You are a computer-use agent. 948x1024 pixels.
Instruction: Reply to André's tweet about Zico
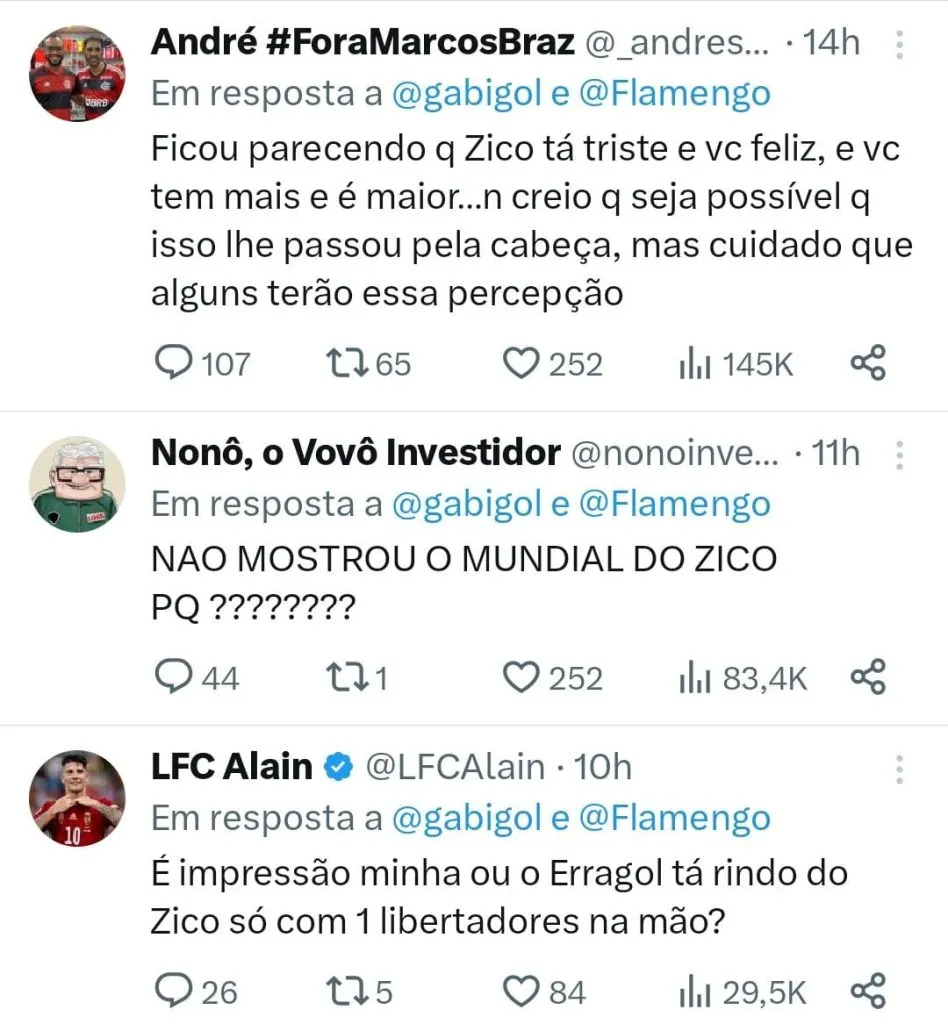point(177,363)
